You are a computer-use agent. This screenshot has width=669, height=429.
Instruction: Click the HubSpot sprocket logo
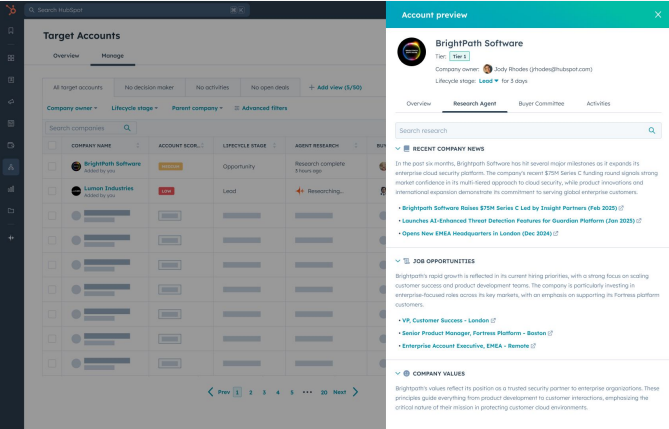10,9
